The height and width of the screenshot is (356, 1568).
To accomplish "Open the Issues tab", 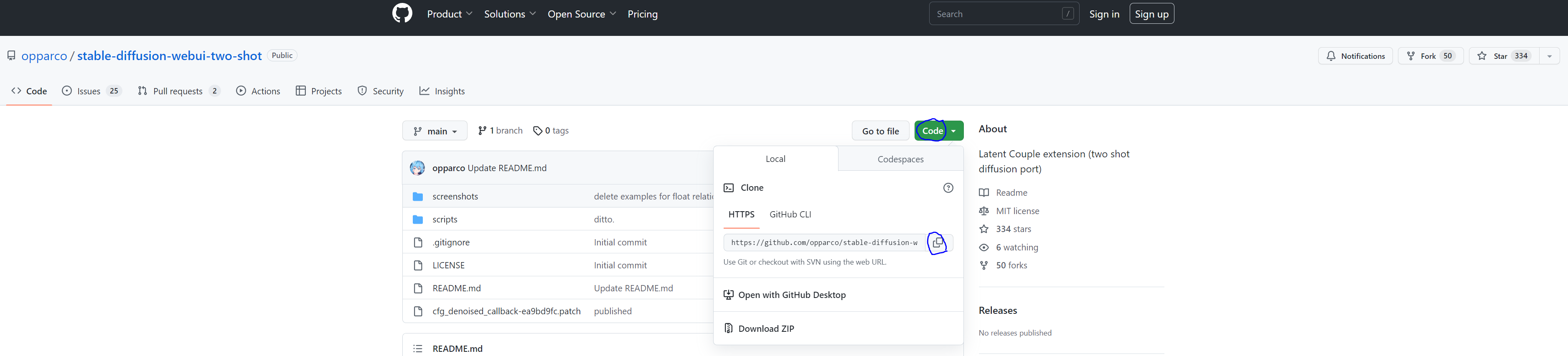I will click(x=91, y=91).
